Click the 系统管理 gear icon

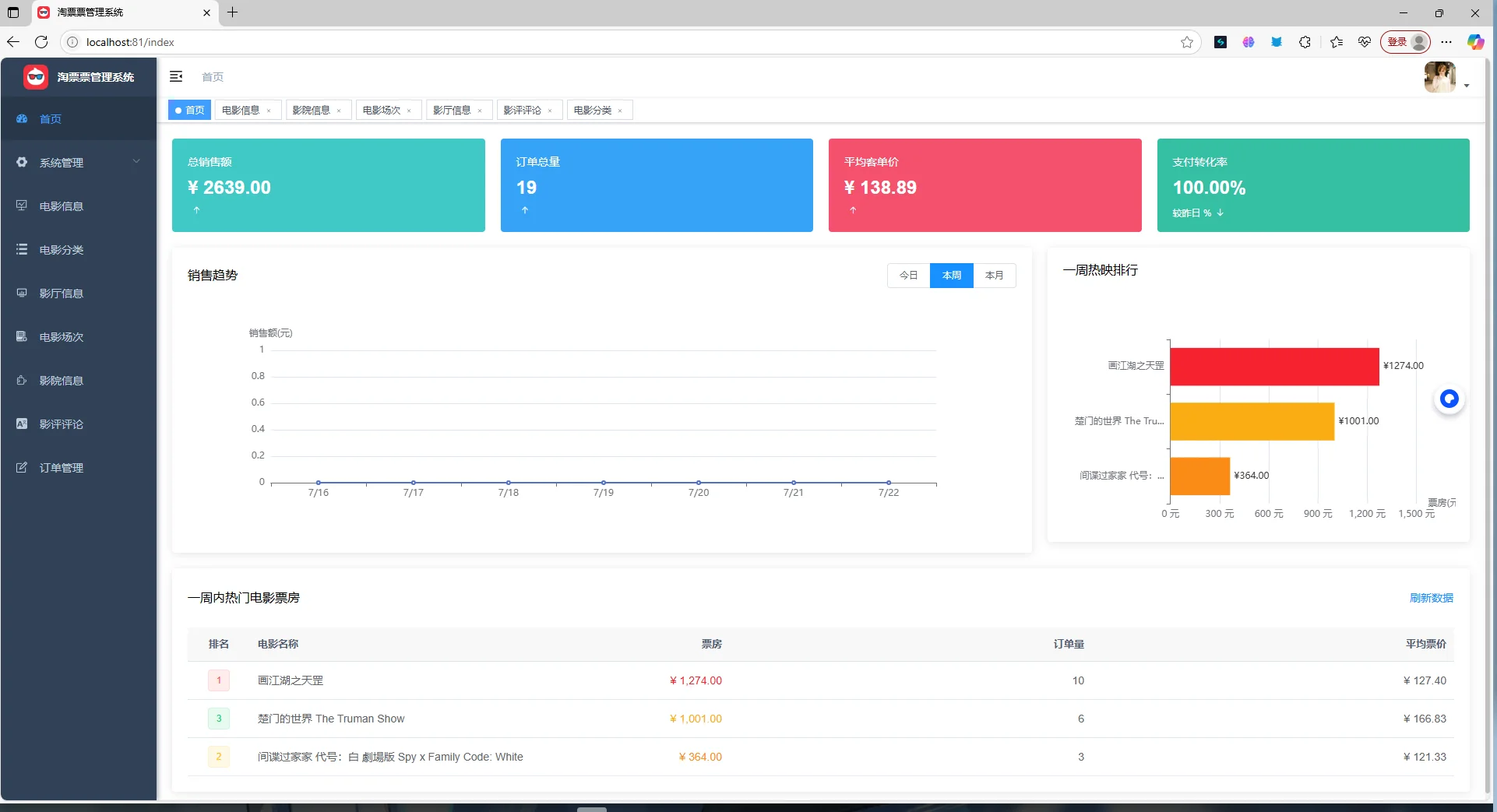pos(22,162)
